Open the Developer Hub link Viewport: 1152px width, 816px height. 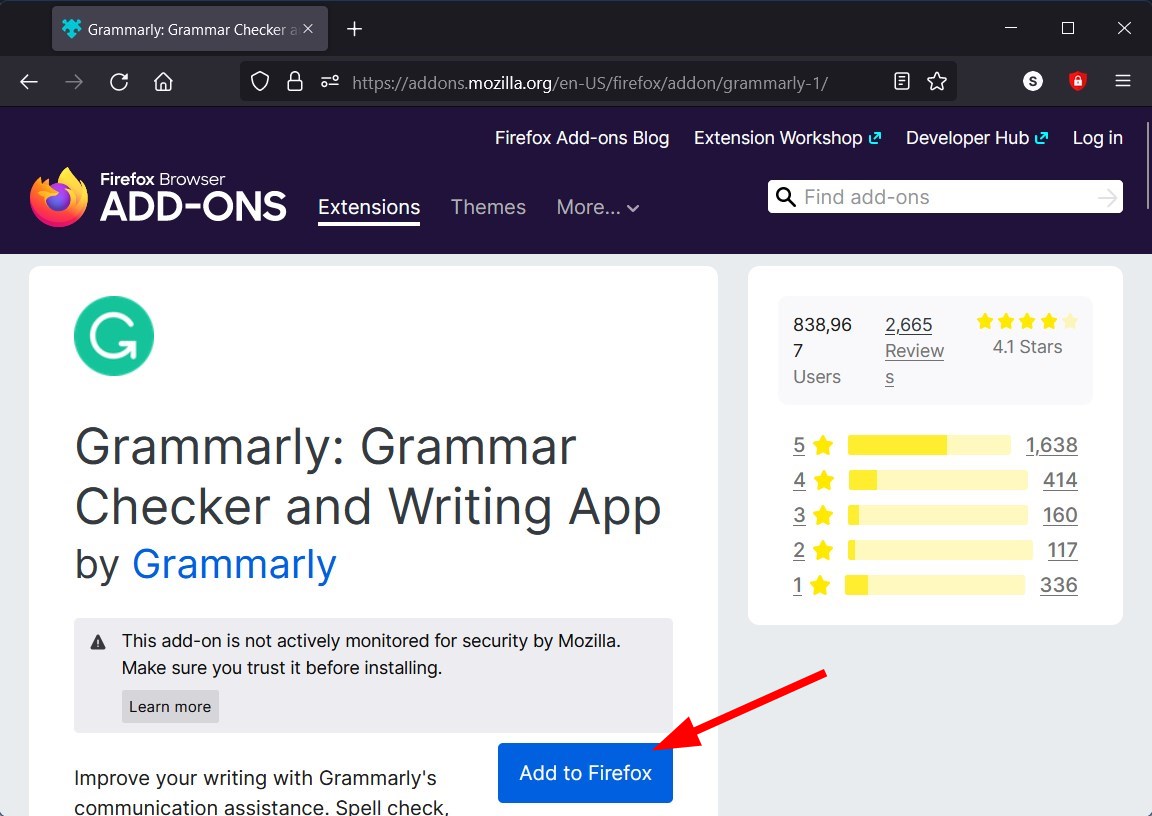[x=976, y=138]
